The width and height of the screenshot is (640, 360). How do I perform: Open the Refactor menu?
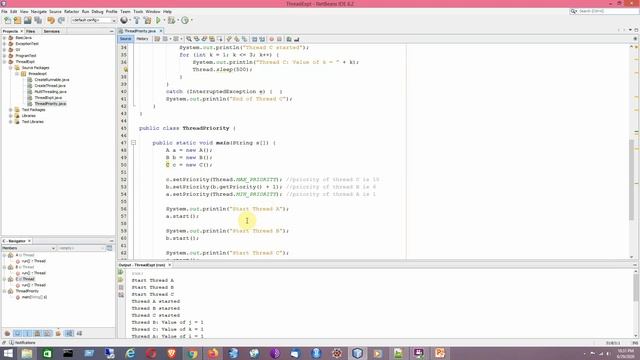[71, 11]
